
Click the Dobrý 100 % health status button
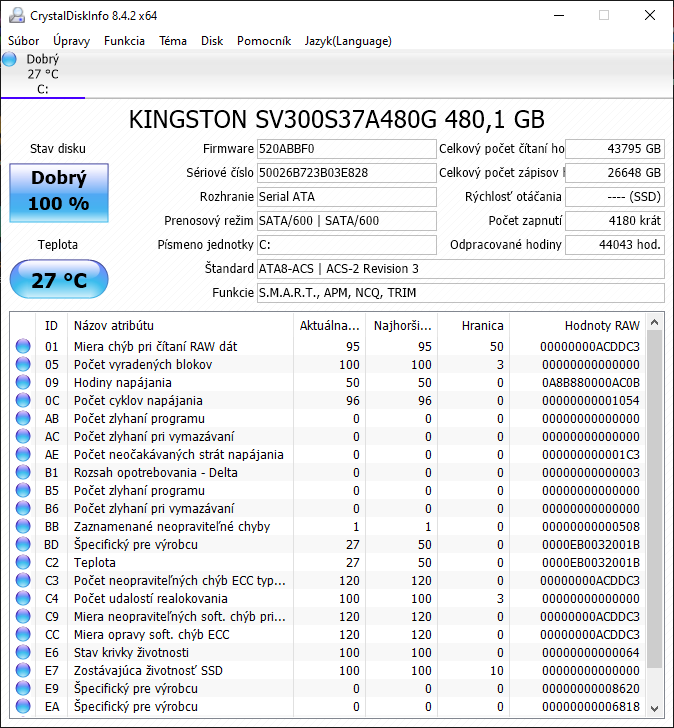[58, 192]
